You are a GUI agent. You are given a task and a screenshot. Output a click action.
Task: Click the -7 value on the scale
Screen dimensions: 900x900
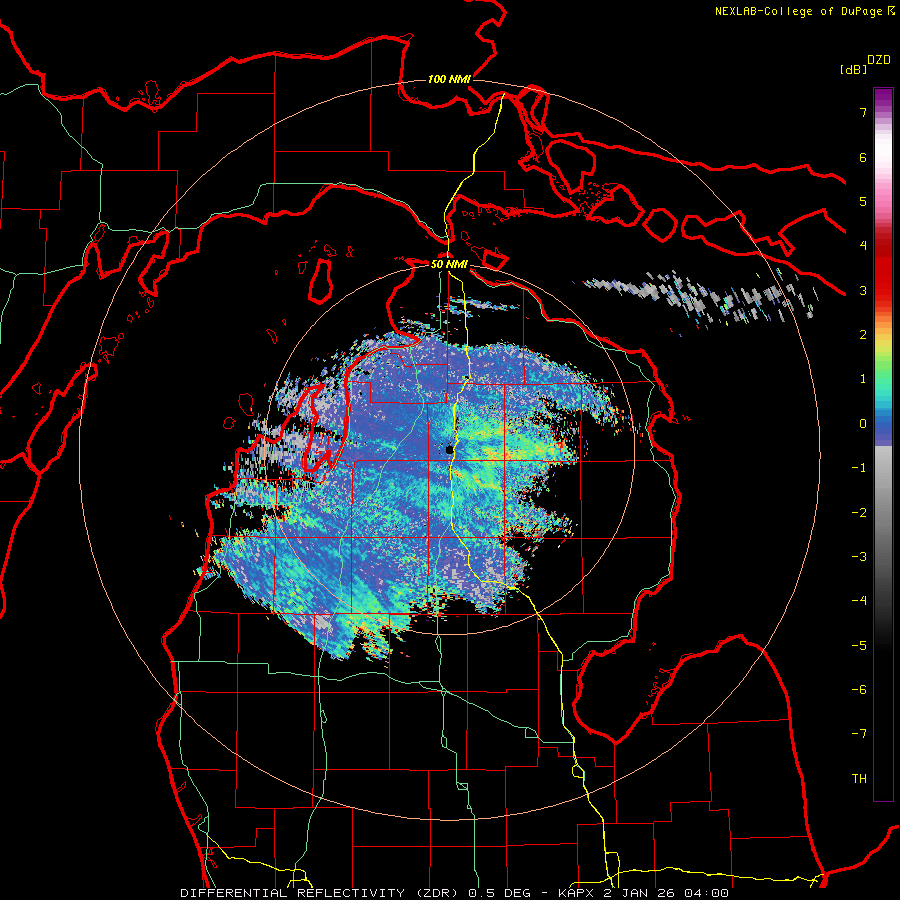click(x=859, y=734)
